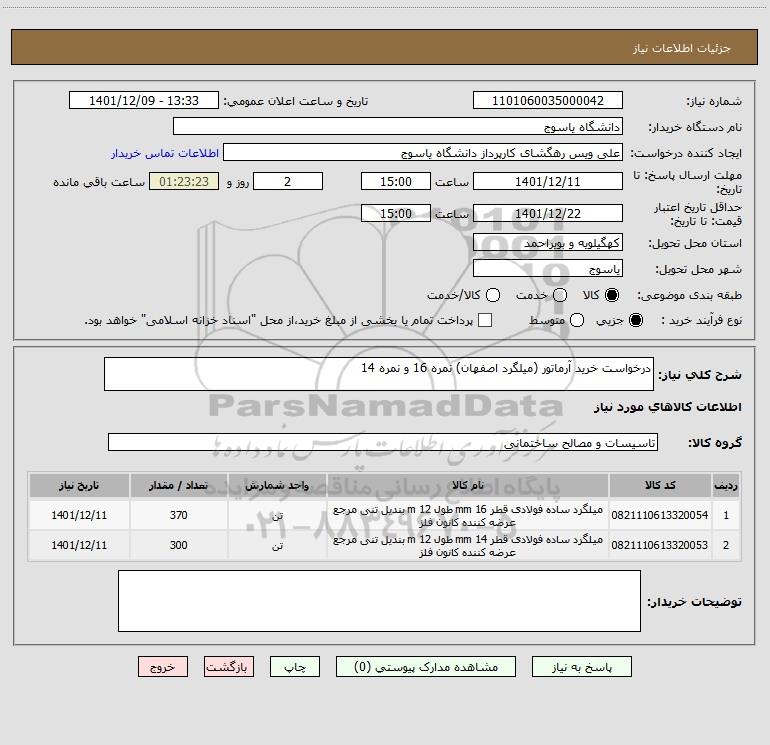Click the نام کالا column header
The height and width of the screenshot is (745, 770).
point(468,485)
